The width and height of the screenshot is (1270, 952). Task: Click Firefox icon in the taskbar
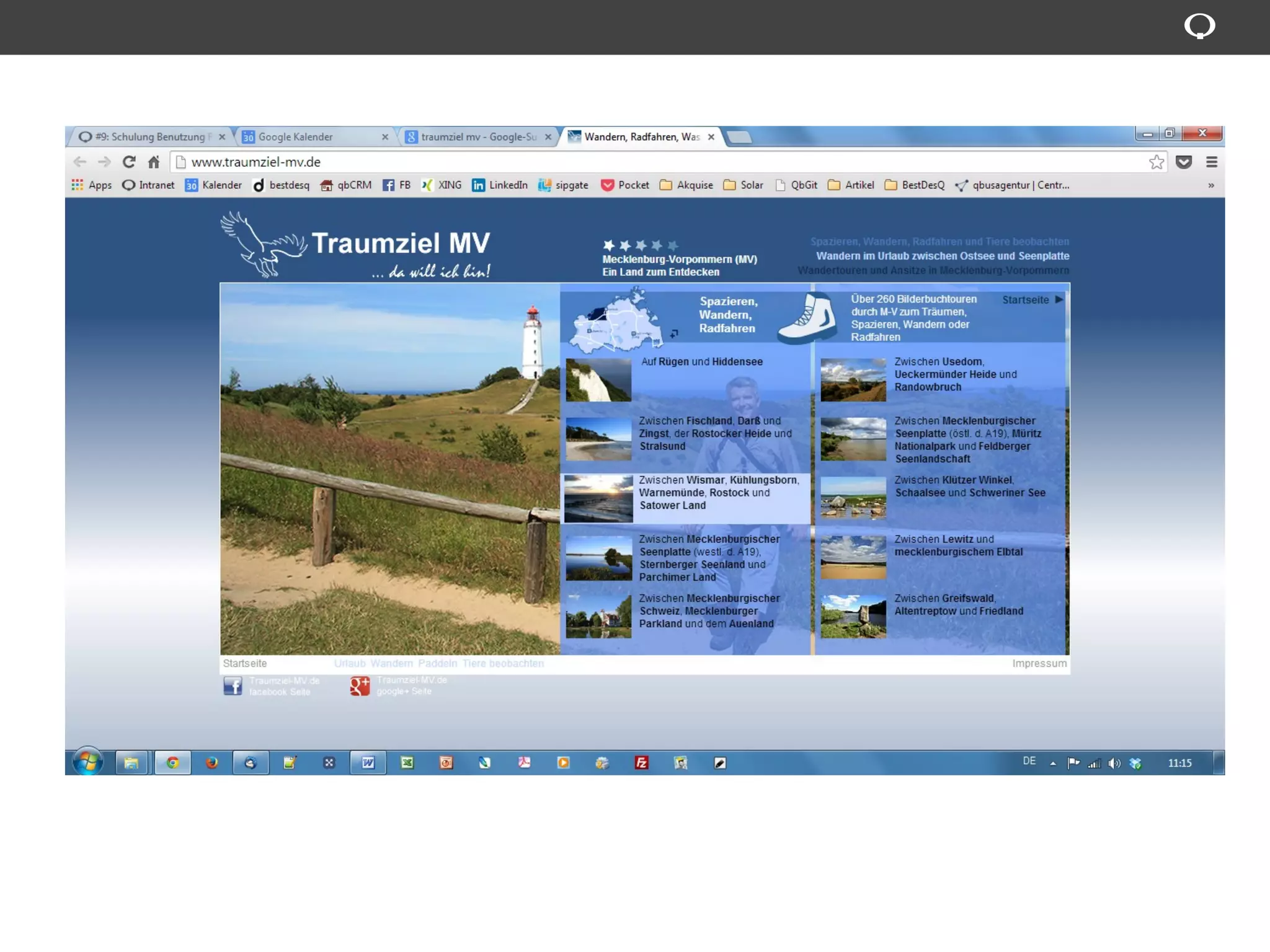pyautogui.click(x=212, y=762)
